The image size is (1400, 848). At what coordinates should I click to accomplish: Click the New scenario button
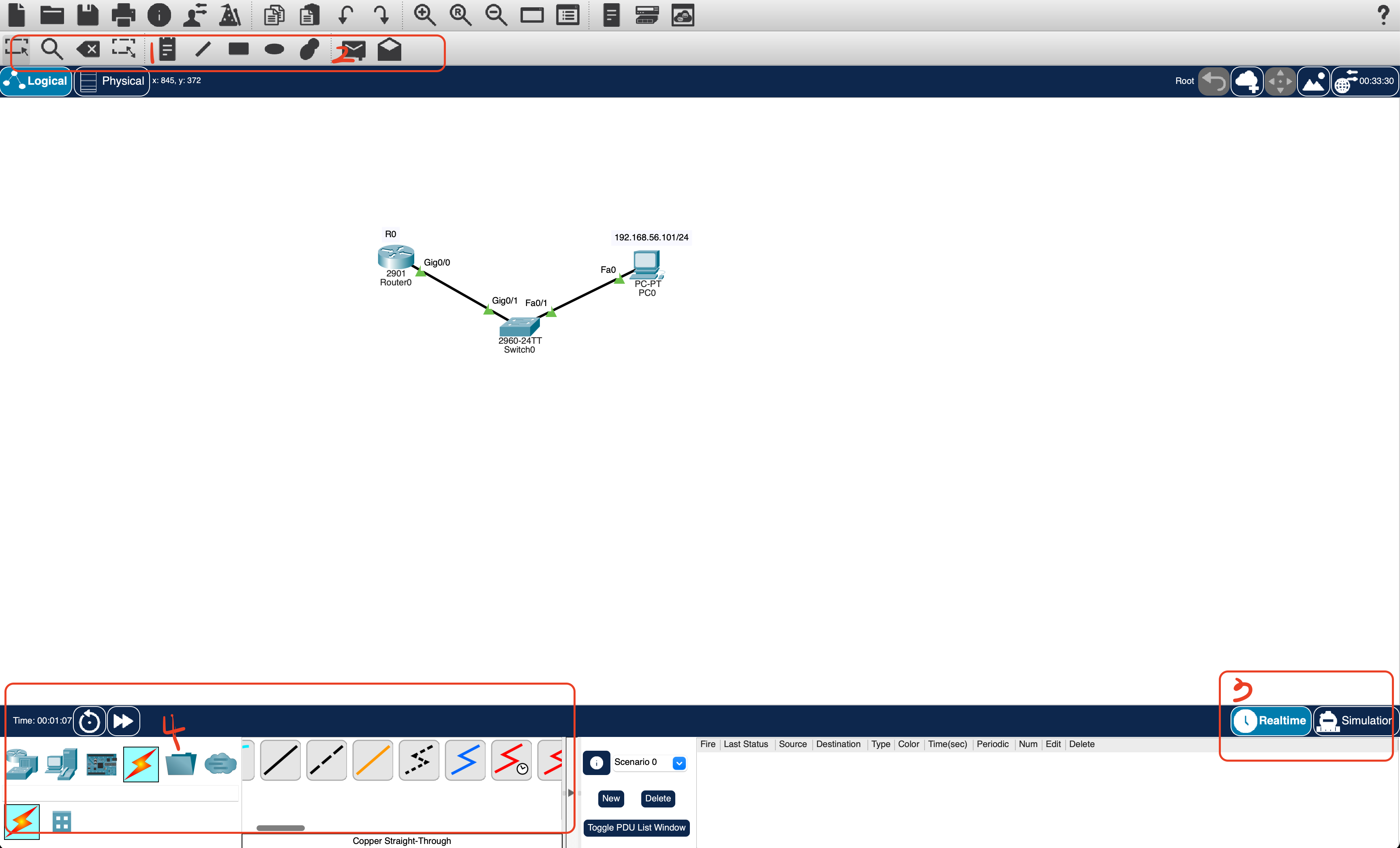click(x=611, y=799)
